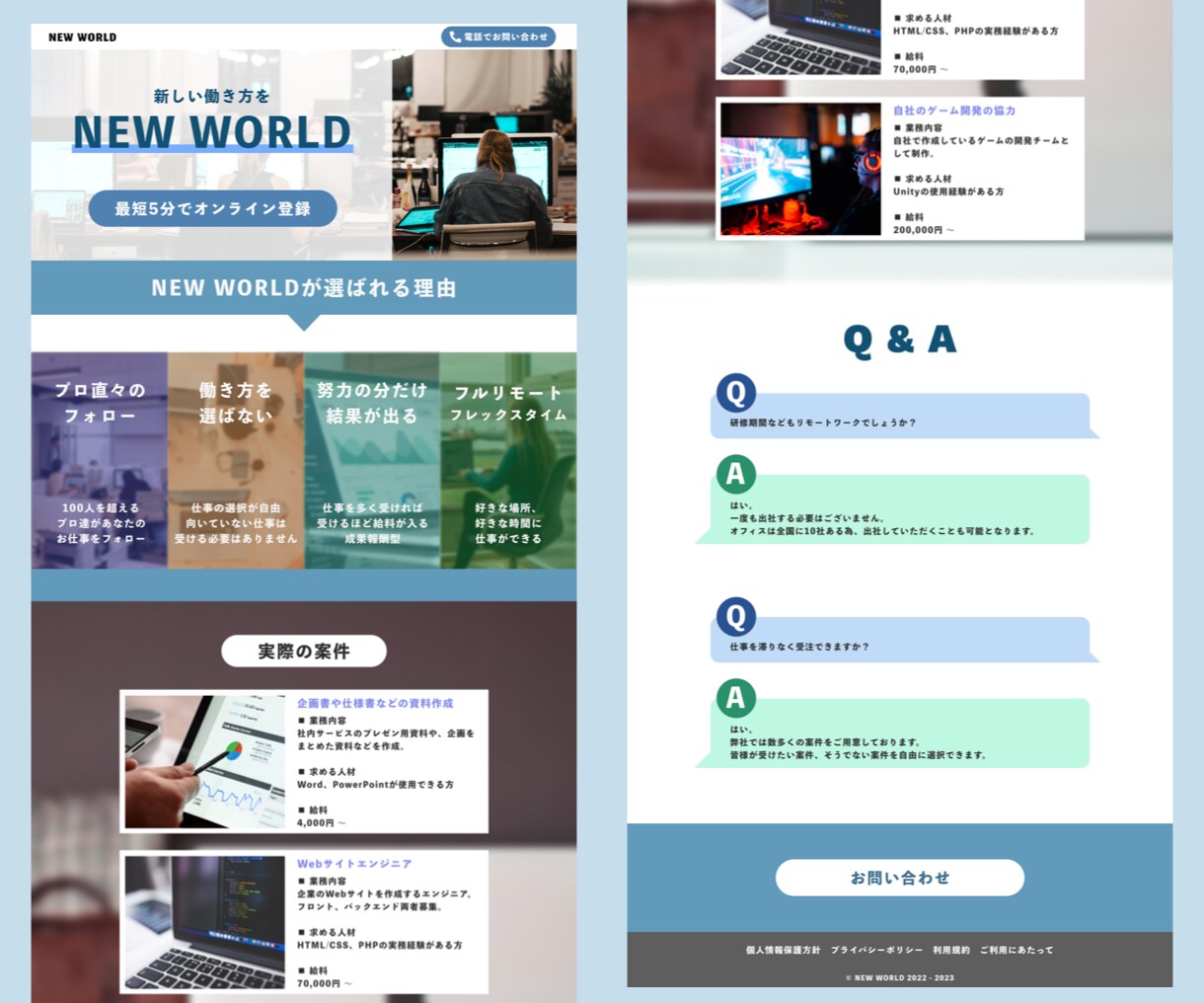Open the 働き方を選ばない feature card

coord(236,460)
